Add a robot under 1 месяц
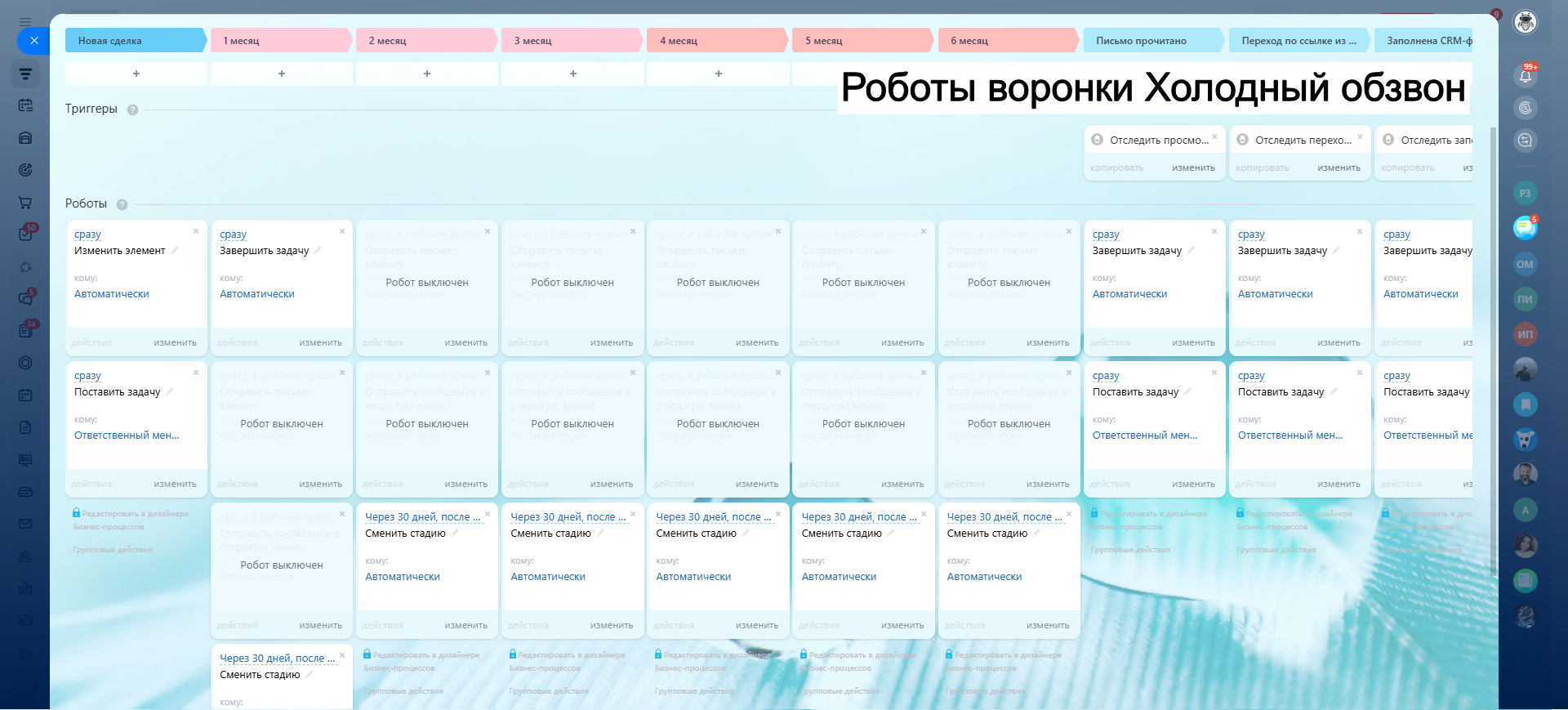 point(282,74)
